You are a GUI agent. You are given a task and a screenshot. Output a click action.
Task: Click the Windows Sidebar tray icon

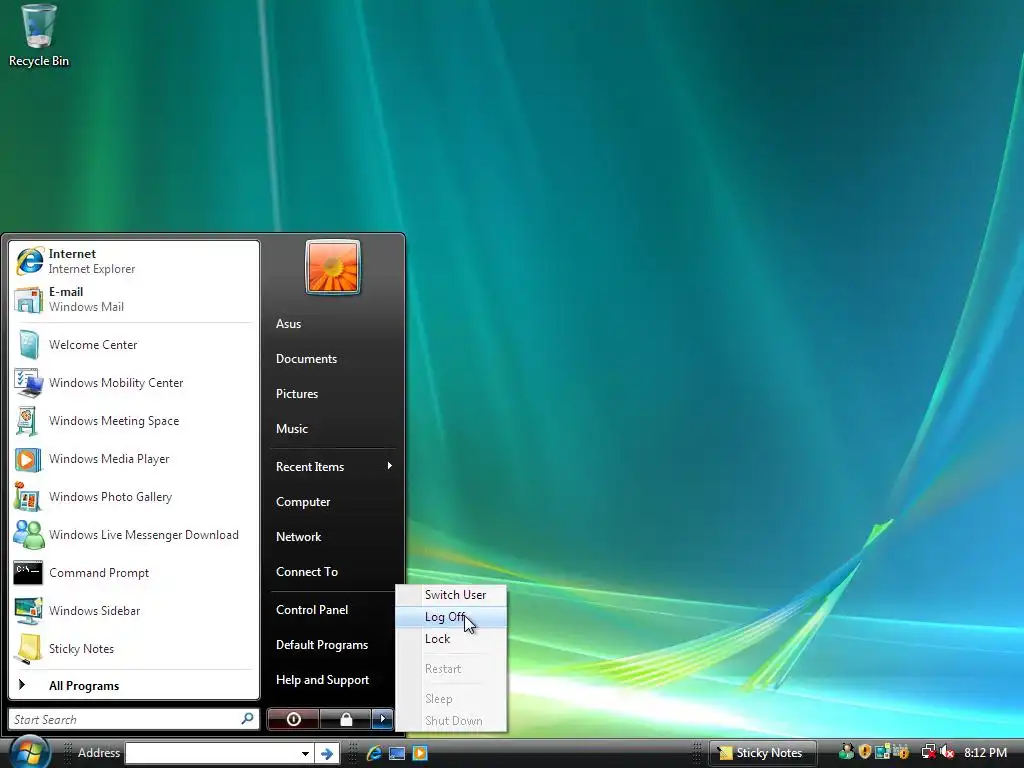pos(883,752)
